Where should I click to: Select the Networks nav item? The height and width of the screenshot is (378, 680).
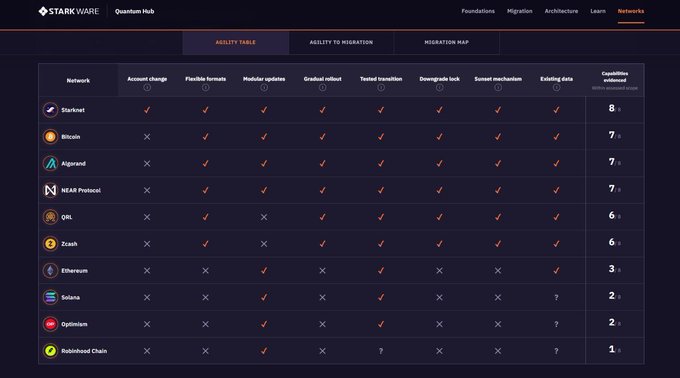(631, 11)
